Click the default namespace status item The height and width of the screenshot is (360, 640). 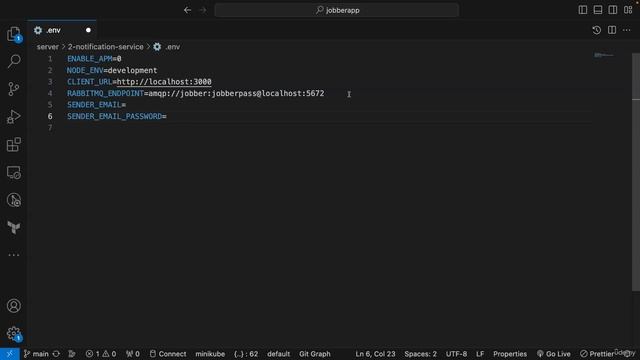[279, 354]
